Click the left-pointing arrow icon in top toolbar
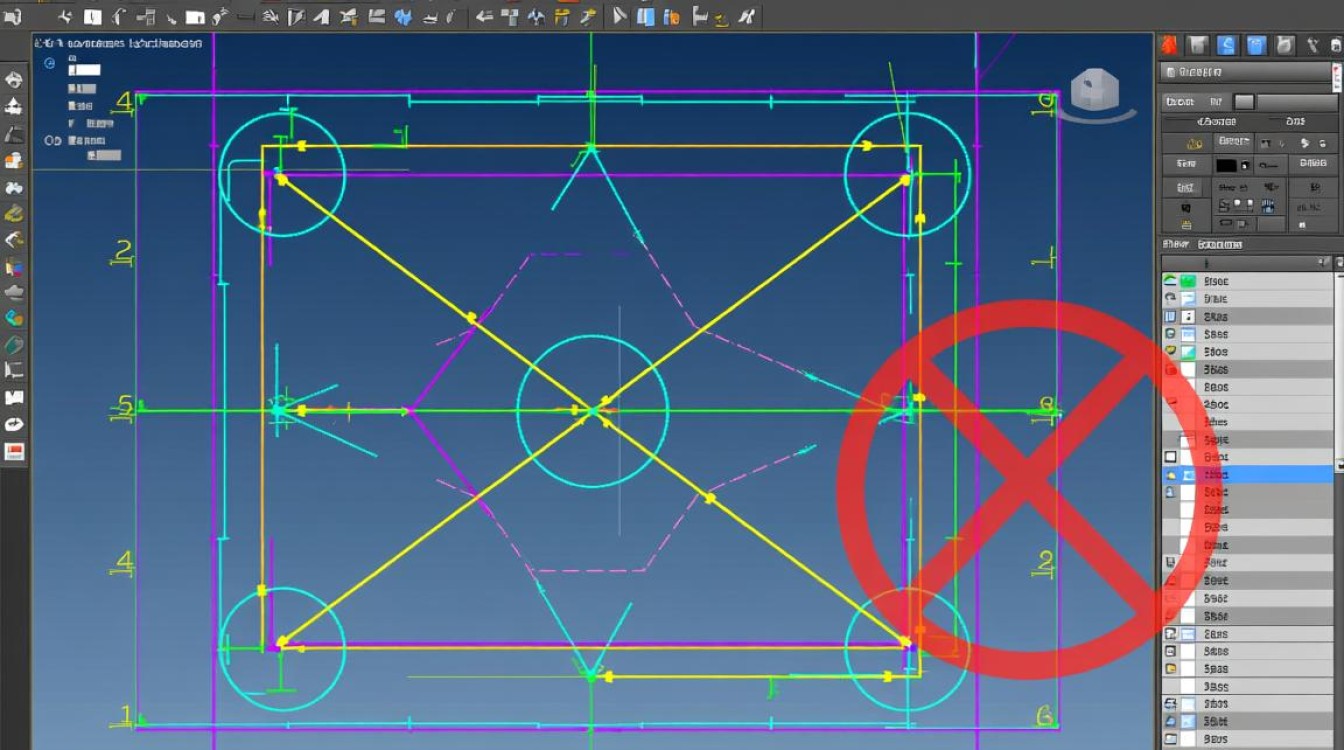 click(484, 16)
